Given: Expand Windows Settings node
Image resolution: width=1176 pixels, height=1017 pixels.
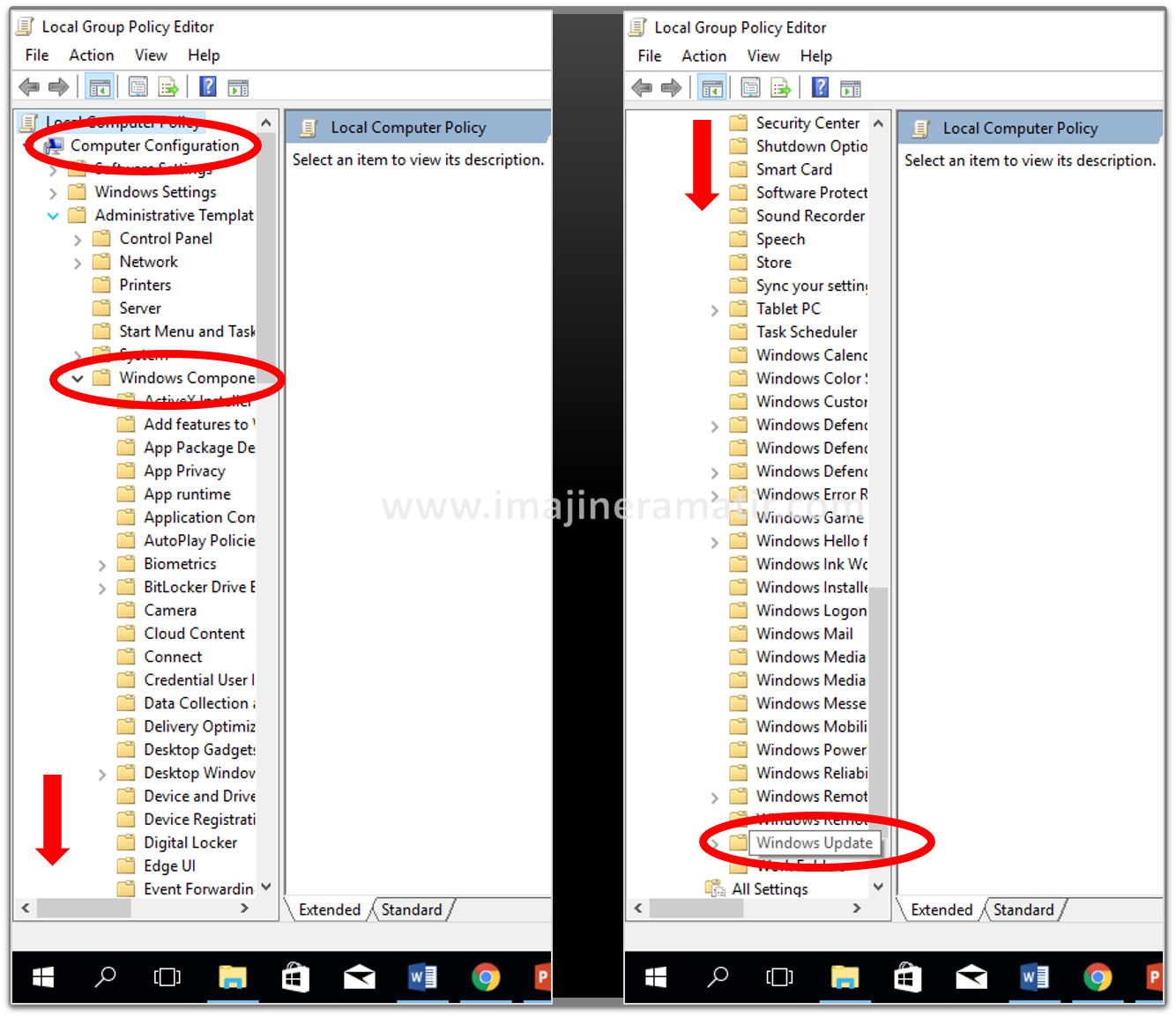Looking at the screenshot, I should pos(53,193).
